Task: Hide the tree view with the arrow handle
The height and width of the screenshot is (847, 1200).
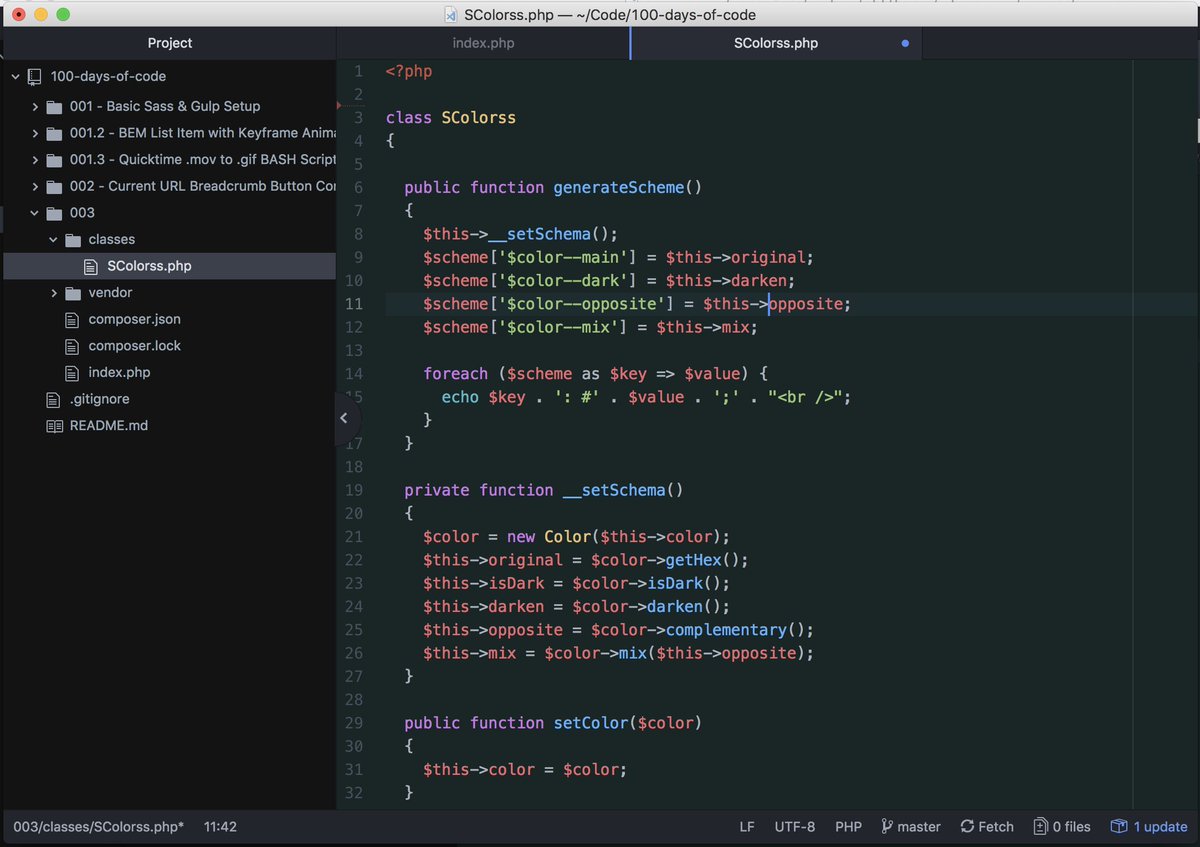Action: point(344,418)
